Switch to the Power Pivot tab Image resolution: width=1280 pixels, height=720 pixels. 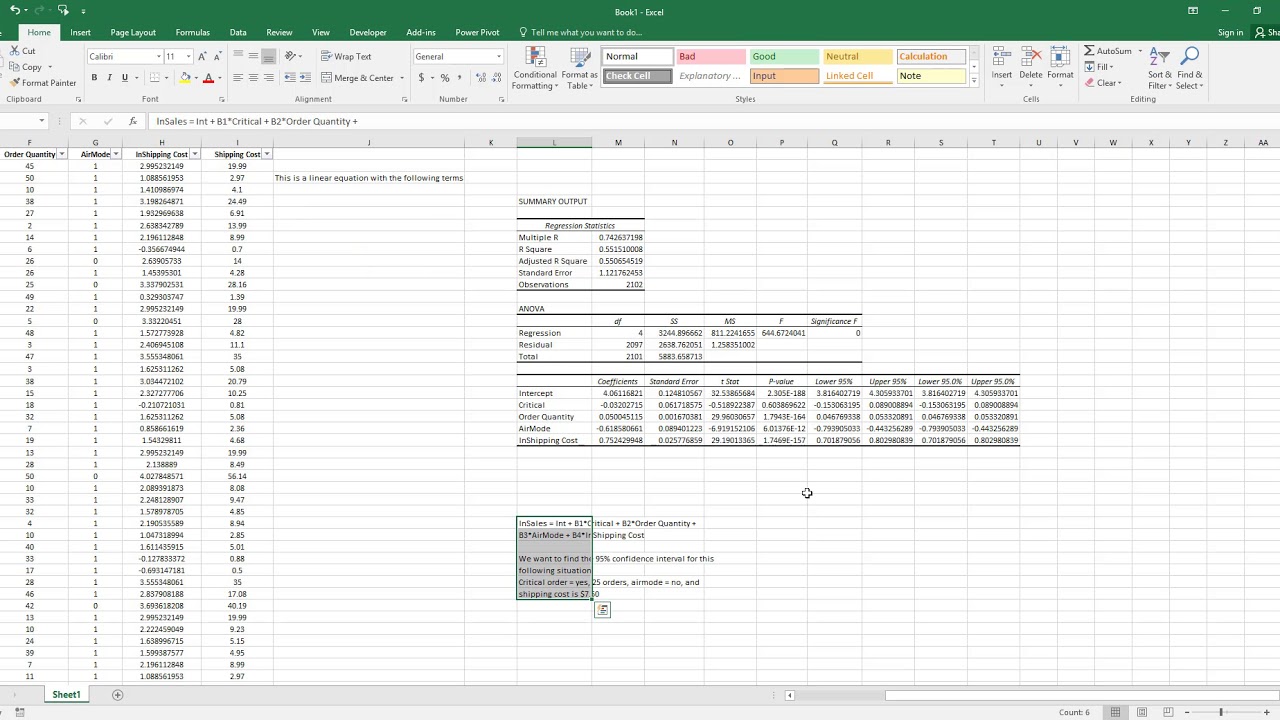[477, 32]
